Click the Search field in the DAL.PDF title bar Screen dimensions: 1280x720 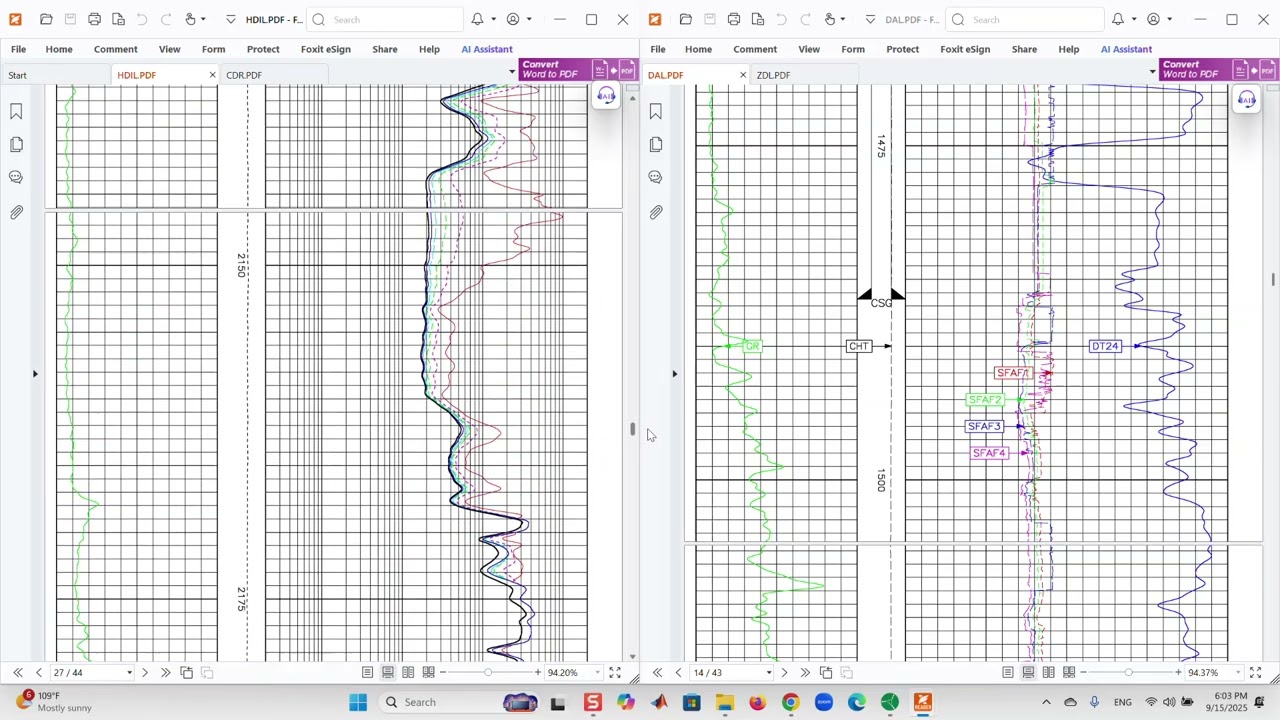point(1025,19)
